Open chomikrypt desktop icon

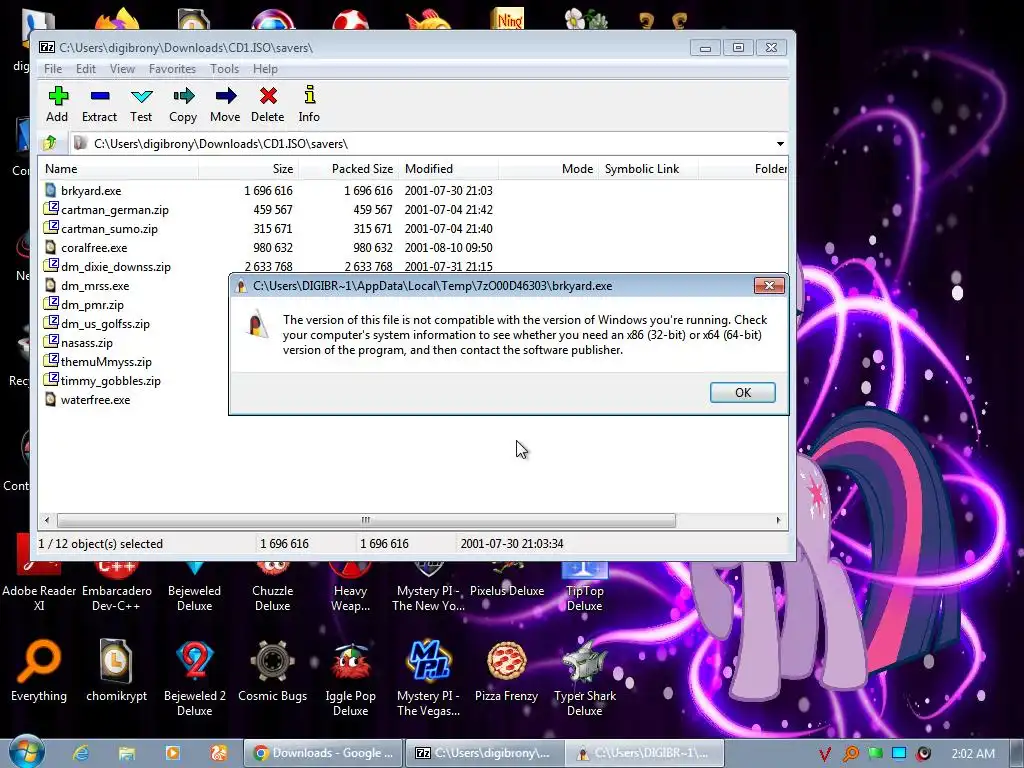(x=116, y=670)
